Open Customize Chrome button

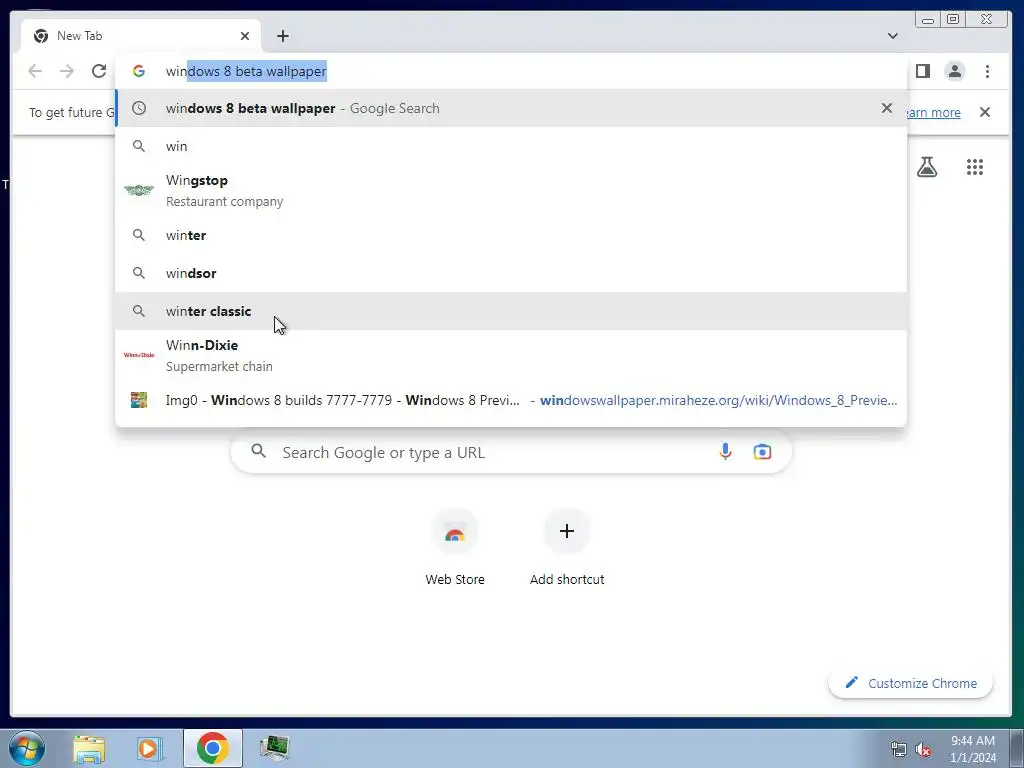tap(911, 683)
